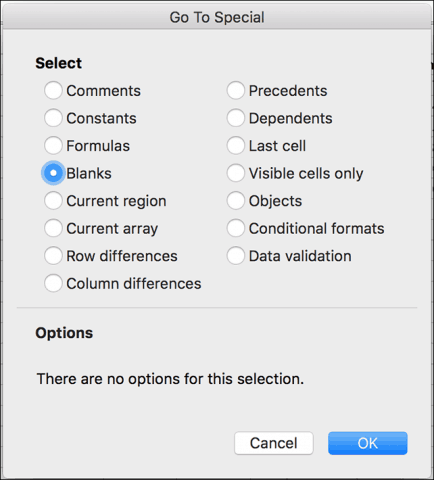This screenshot has width=434, height=480.
Task: Choose the Precedents option
Action: [236, 90]
